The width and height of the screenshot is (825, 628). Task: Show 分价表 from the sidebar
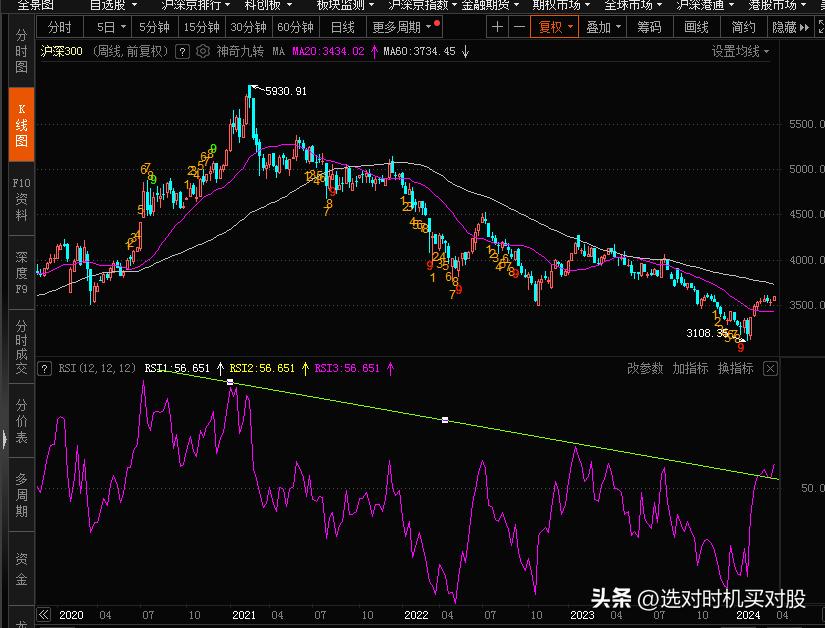pos(21,421)
